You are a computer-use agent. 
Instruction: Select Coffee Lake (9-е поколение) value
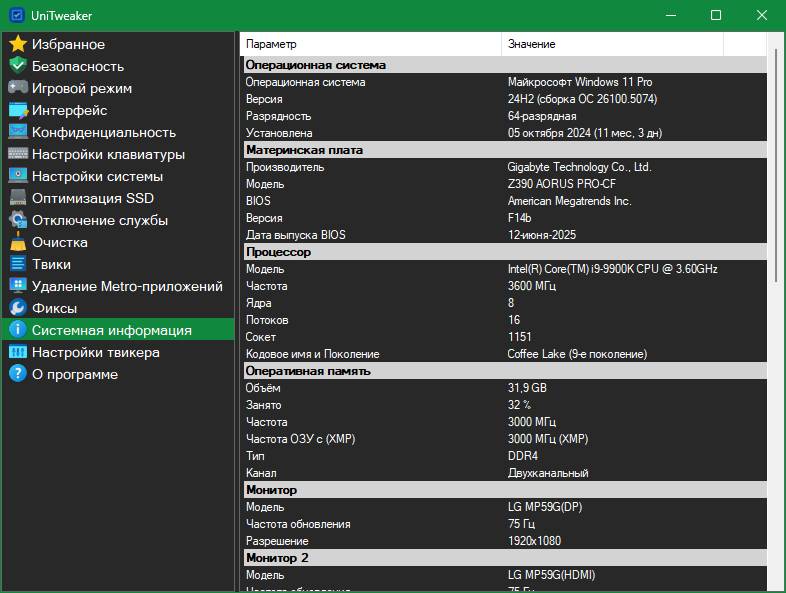(x=577, y=354)
